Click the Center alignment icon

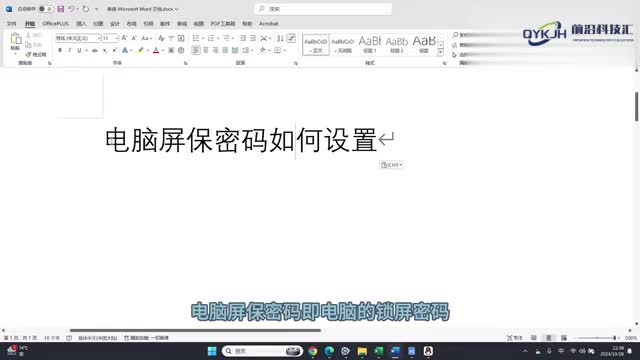pyautogui.click(x=206, y=50)
